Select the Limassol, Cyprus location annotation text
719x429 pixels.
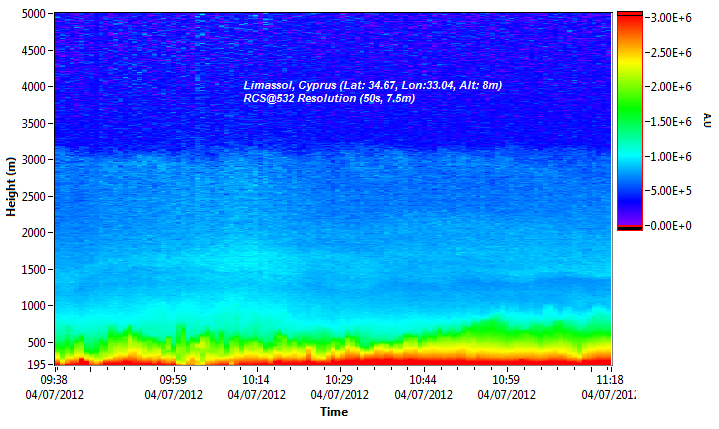pos(372,86)
